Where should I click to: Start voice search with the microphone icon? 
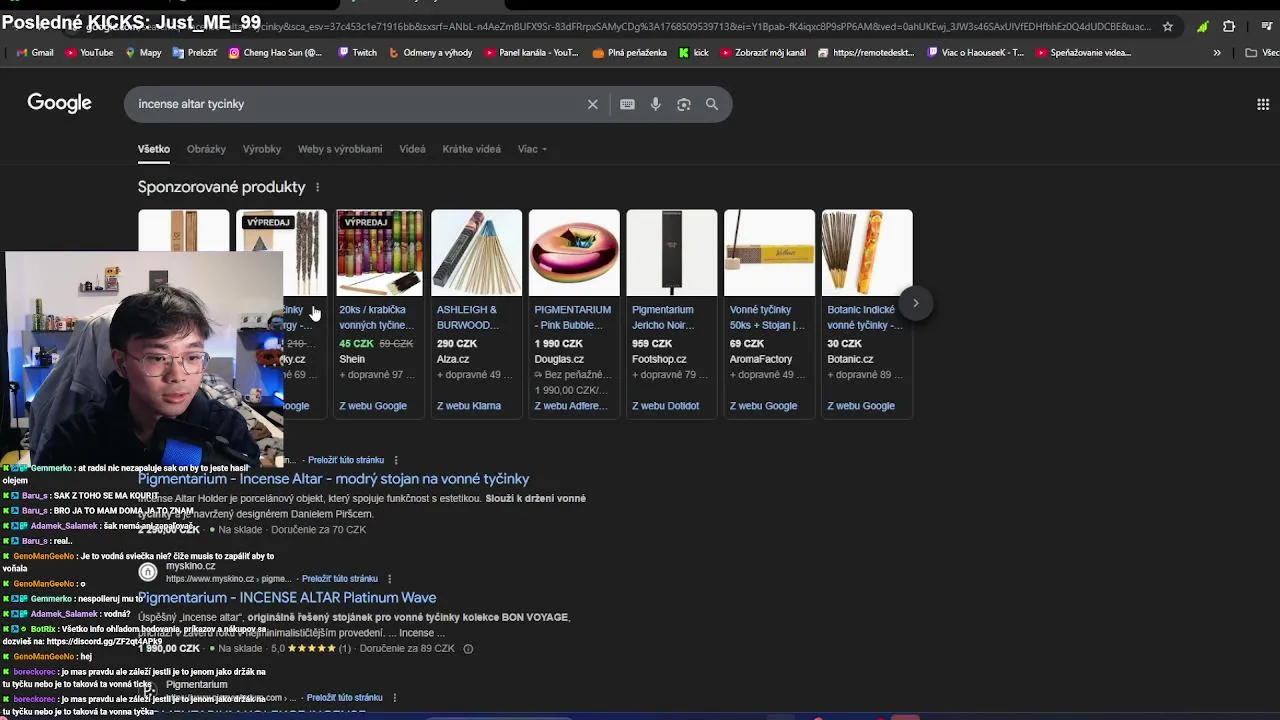pos(656,104)
